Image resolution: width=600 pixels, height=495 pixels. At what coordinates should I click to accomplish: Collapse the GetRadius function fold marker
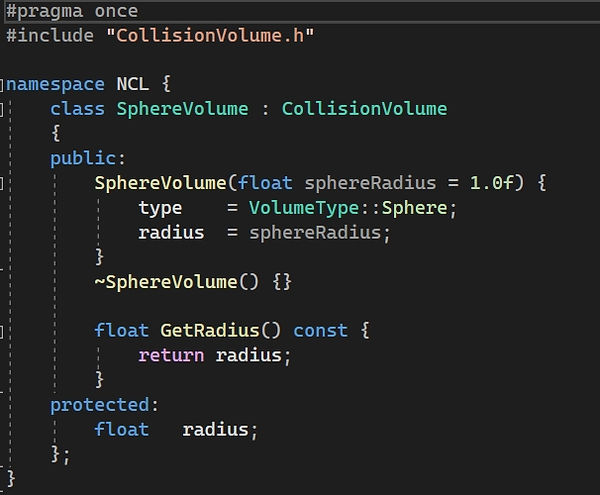tap(1, 332)
